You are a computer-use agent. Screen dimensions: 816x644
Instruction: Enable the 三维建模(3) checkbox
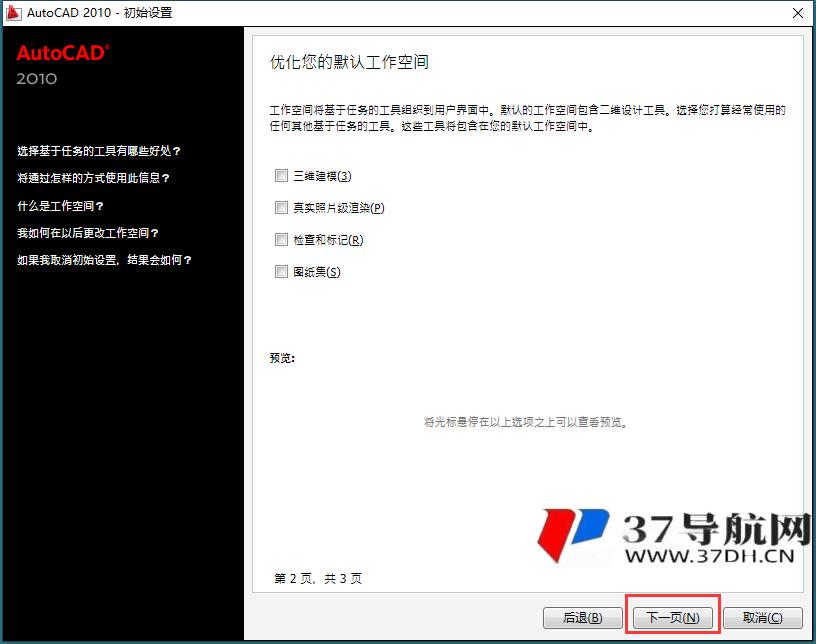(x=281, y=175)
